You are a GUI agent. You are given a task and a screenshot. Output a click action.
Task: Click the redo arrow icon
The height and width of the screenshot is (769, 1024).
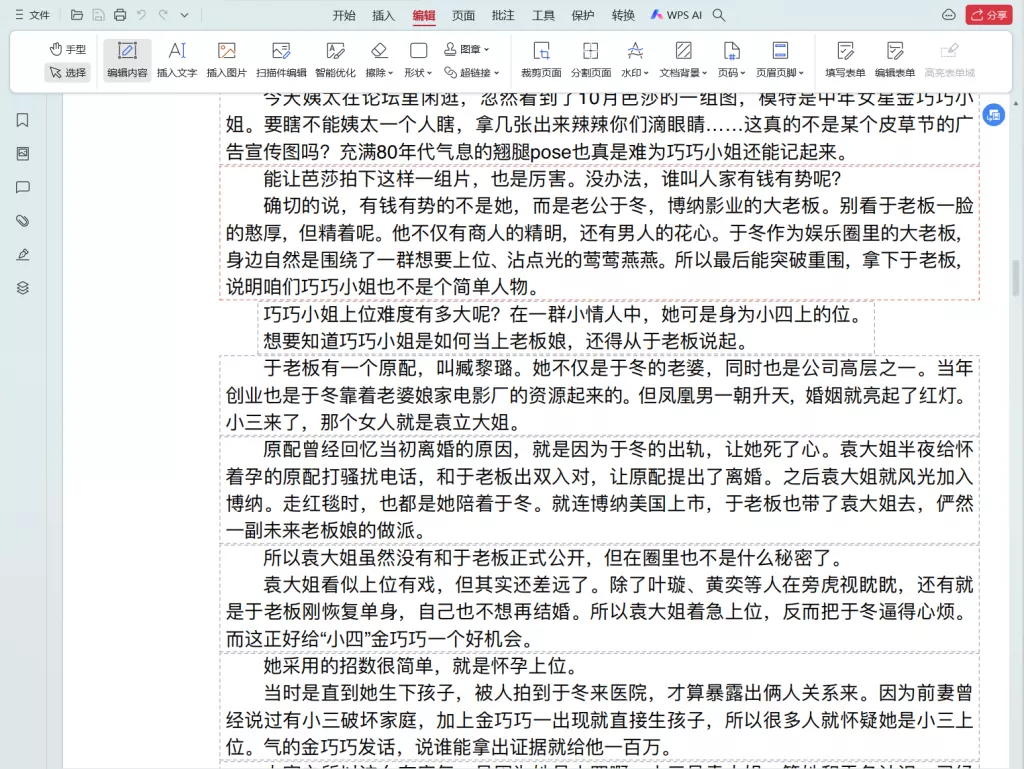163,15
